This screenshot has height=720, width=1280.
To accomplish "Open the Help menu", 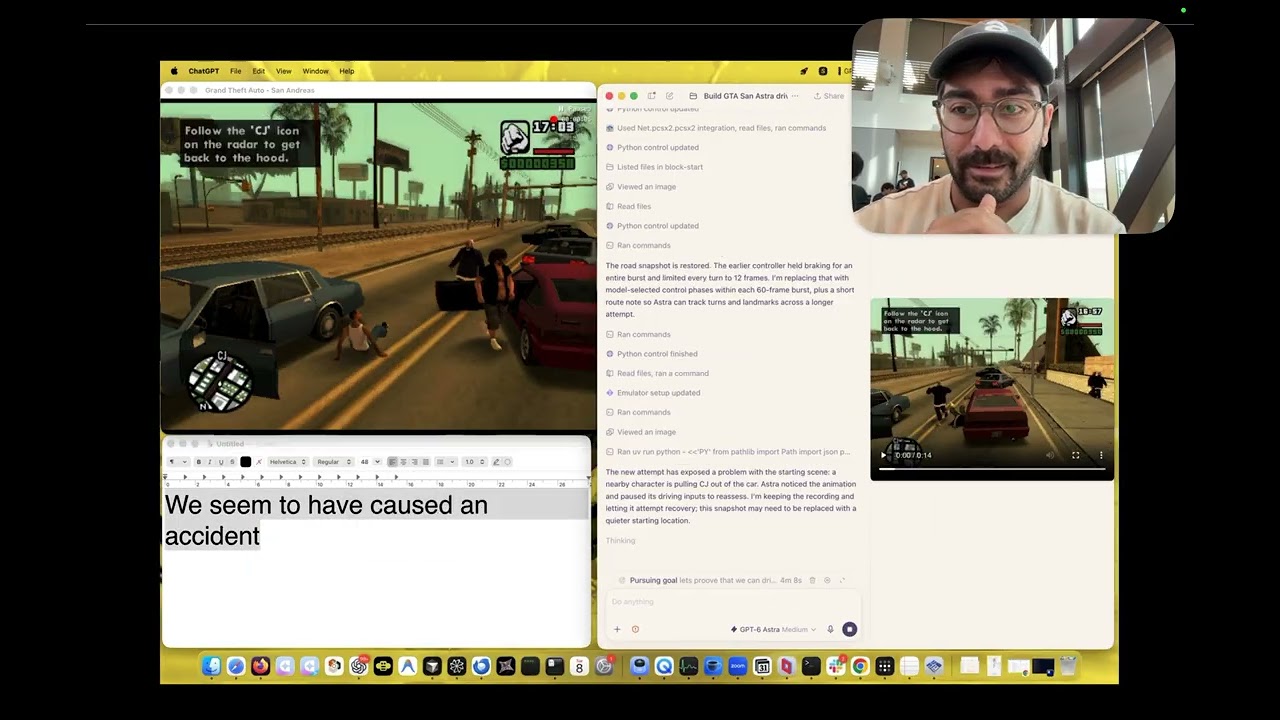I will pos(346,71).
